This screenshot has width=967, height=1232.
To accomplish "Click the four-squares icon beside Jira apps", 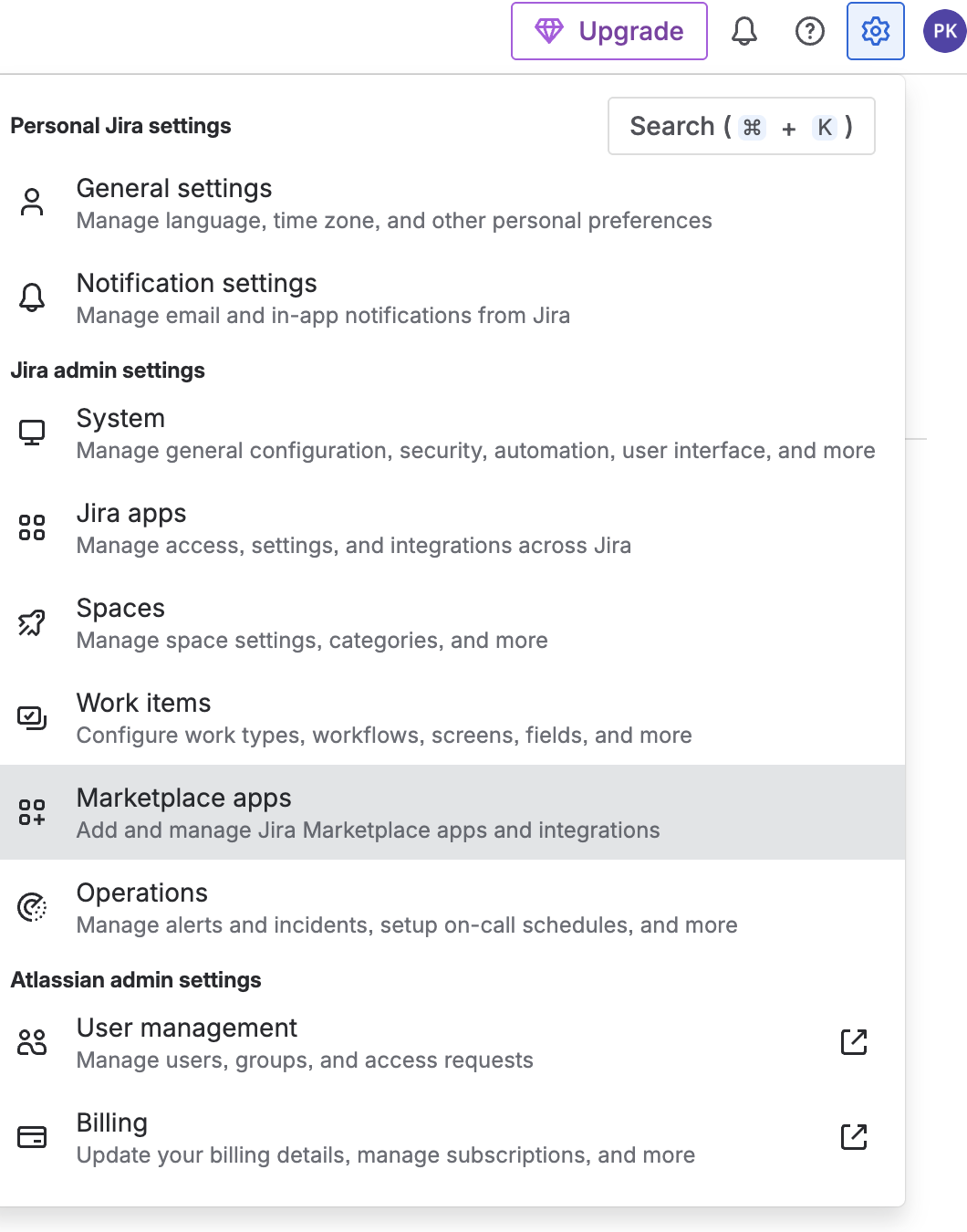I will [x=32, y=527].
